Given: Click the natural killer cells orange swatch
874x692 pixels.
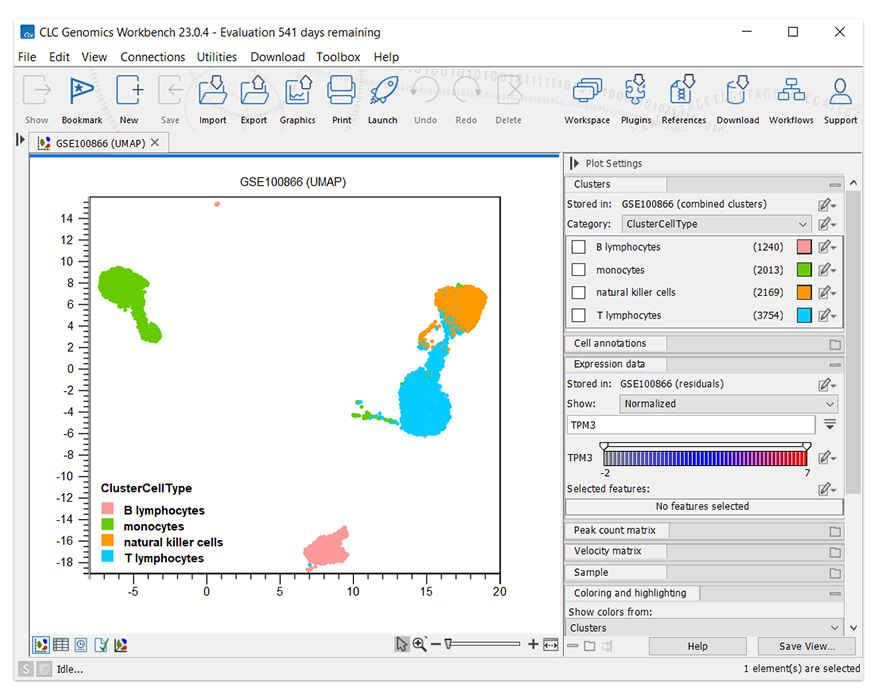Looking at the screenshot, I should pos(804,293).
